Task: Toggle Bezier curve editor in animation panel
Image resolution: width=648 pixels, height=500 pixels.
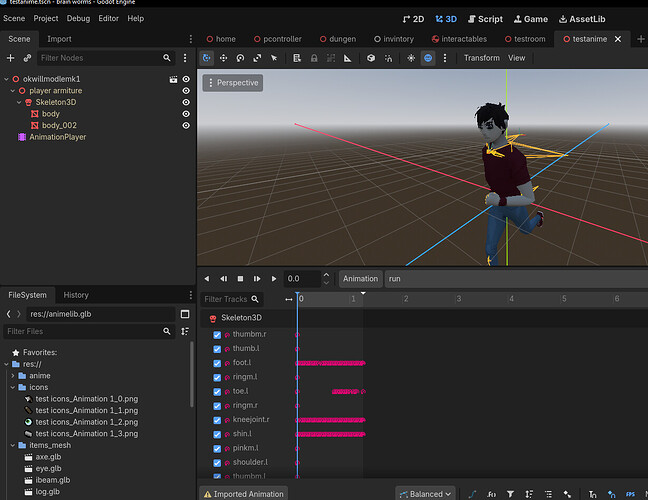Action: [x=472, y=494]
